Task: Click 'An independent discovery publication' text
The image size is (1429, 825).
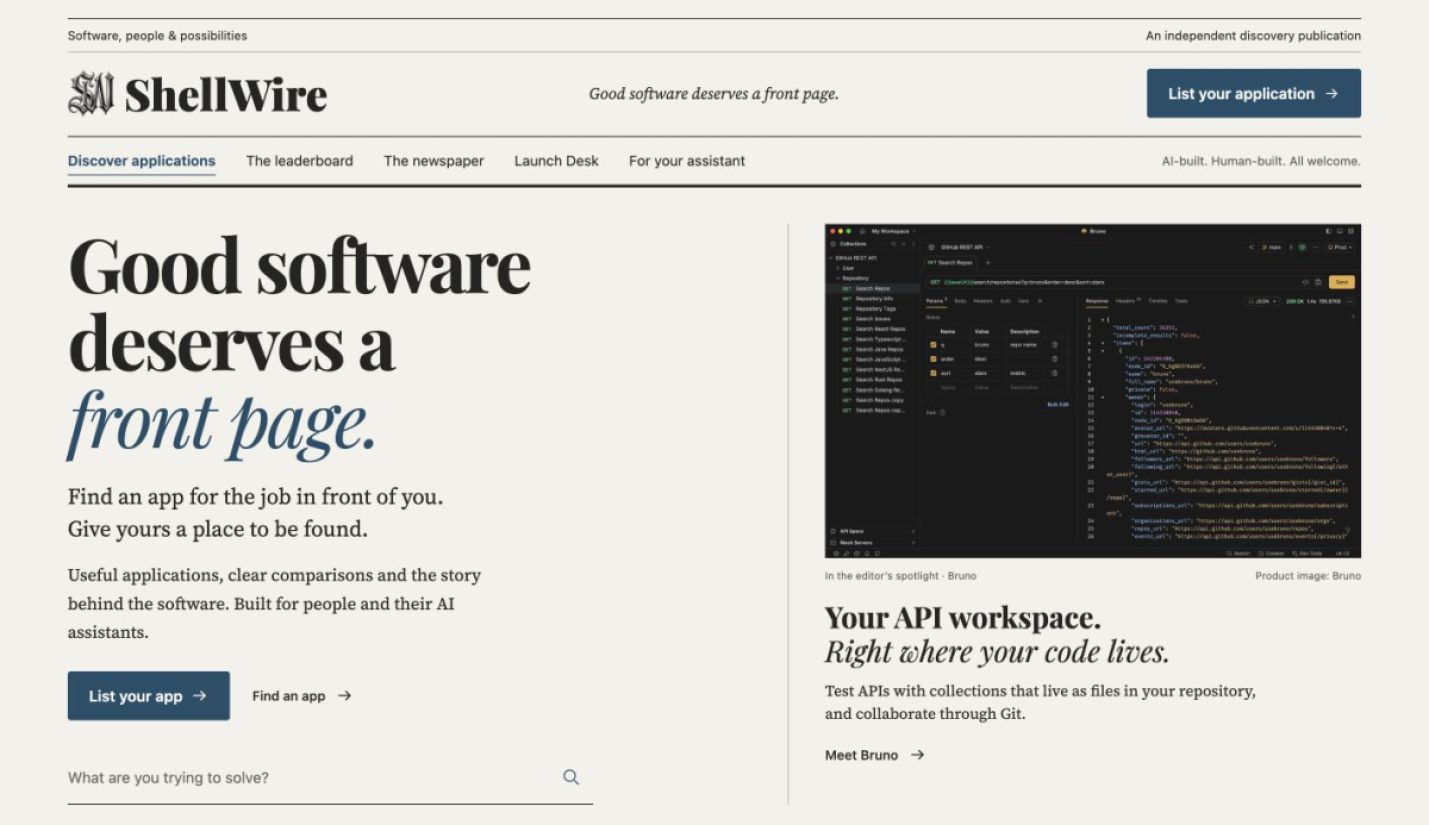Action: 1253,36
